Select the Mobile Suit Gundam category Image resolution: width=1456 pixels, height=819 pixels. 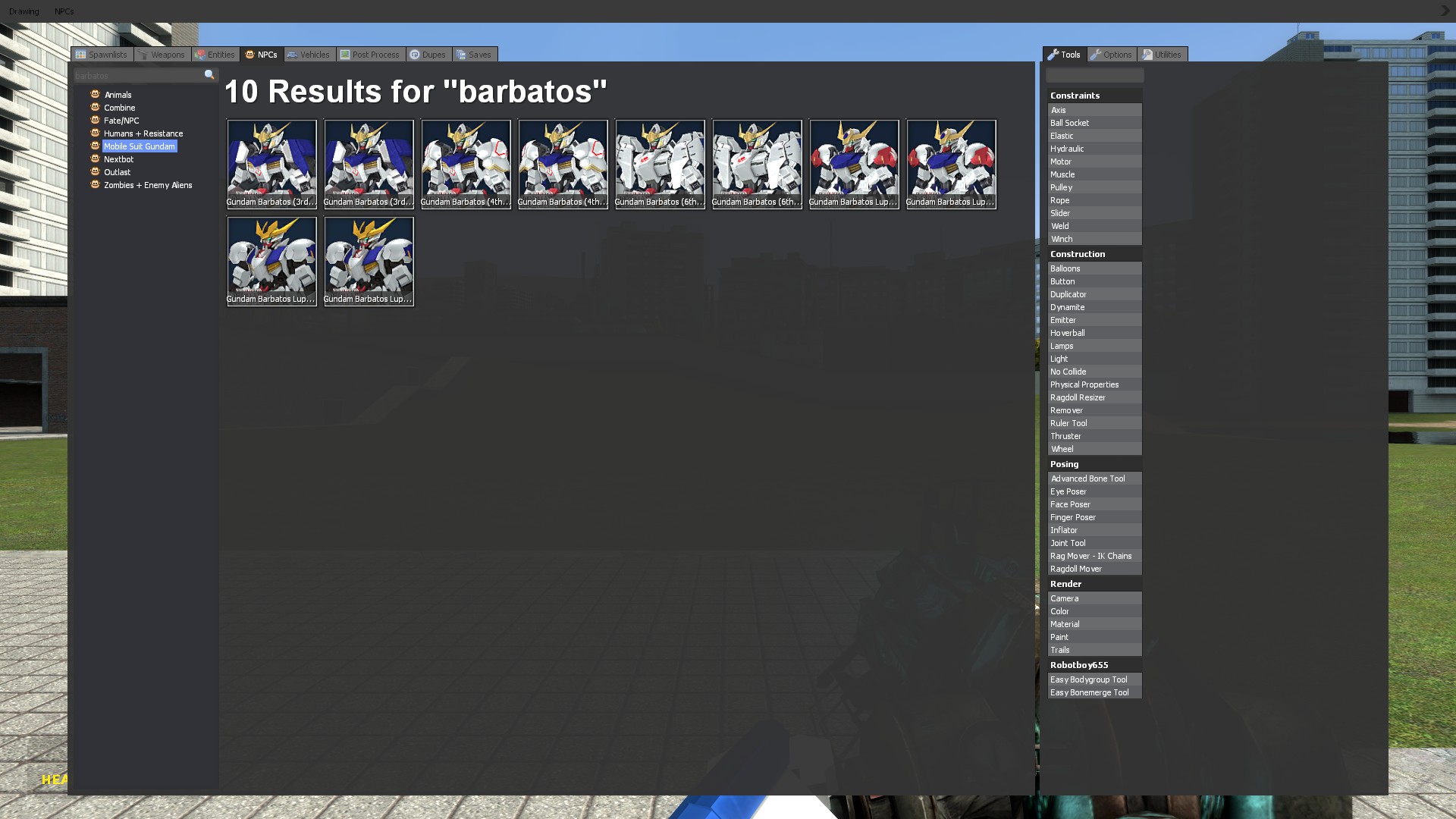pyautogui.click(x=140, y=146)
